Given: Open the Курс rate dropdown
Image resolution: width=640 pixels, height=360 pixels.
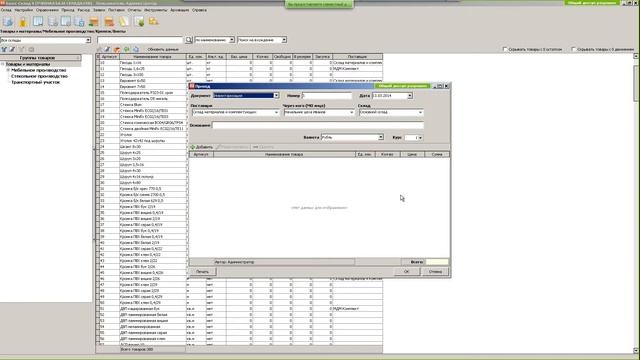Looking at the screenshot, I should click(x=420, y=138).
